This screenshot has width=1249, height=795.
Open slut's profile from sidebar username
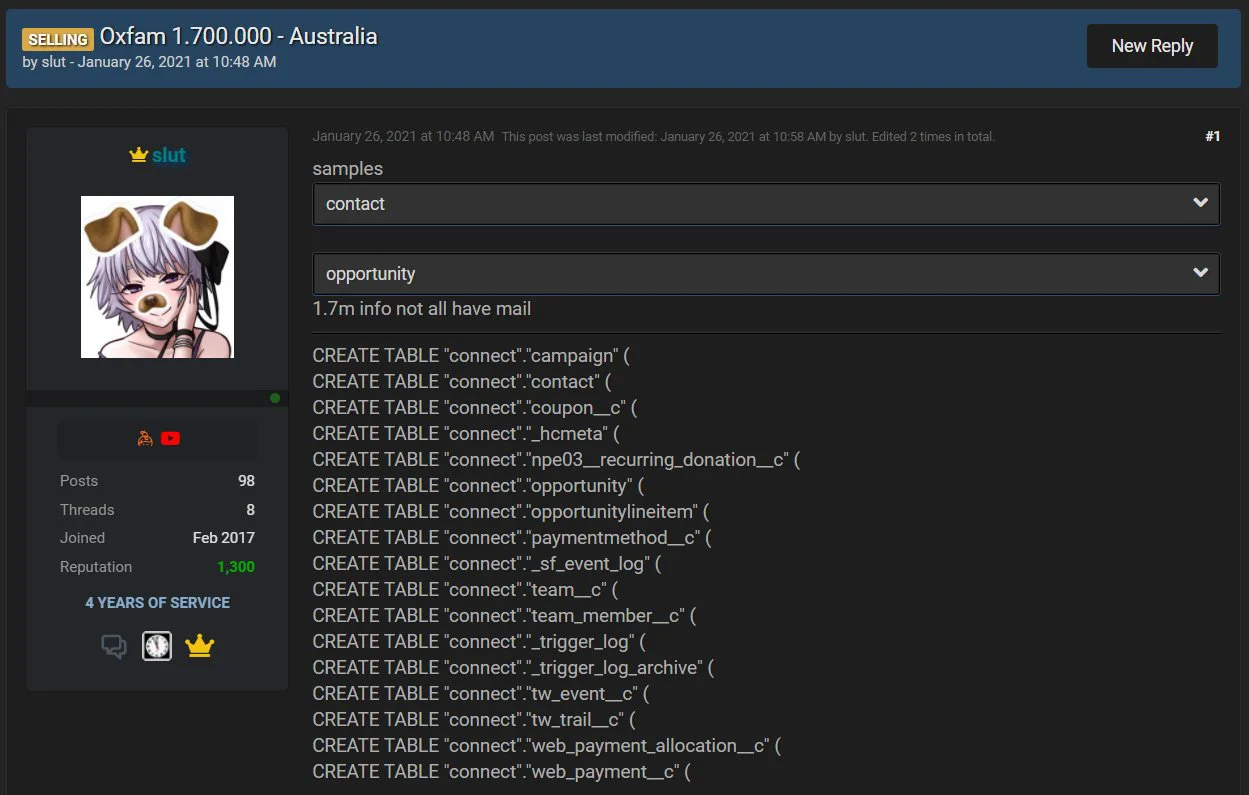(169, 155)
